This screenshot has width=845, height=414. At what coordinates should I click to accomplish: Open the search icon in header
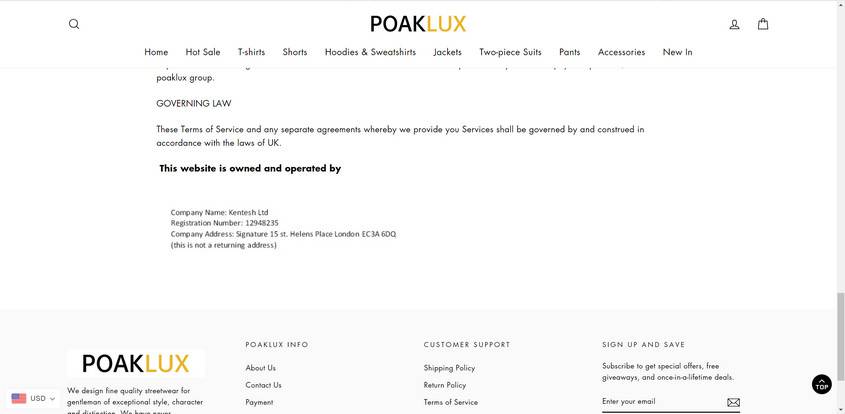(x=74, y=24)
